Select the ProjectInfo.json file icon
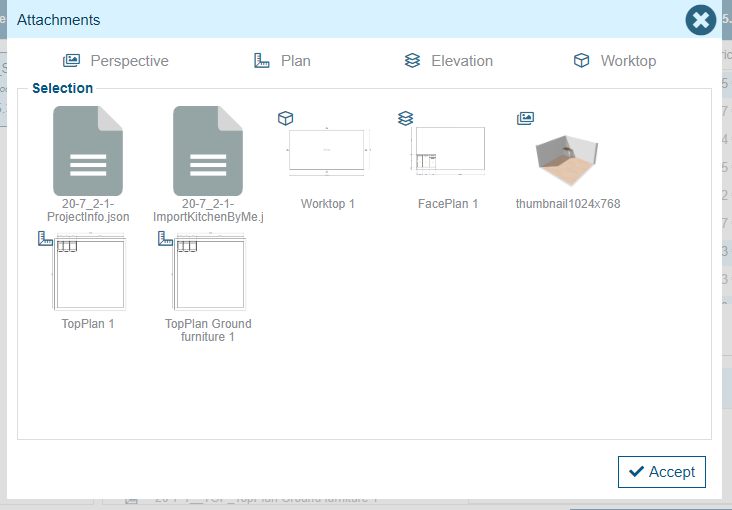The height and width of the screenshot is (510, 732). [x=88, y=151]
